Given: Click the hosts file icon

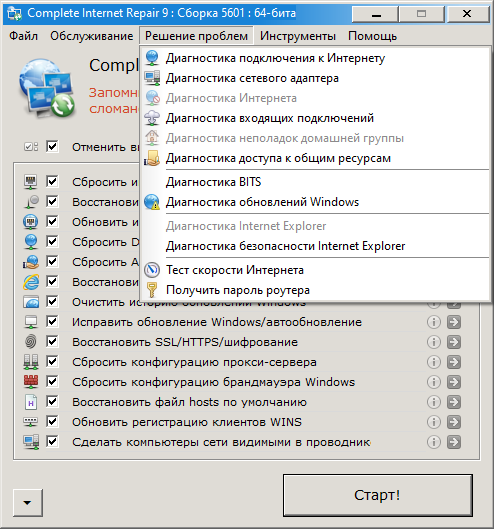Looking at the screenshot, I should point(31,402).
